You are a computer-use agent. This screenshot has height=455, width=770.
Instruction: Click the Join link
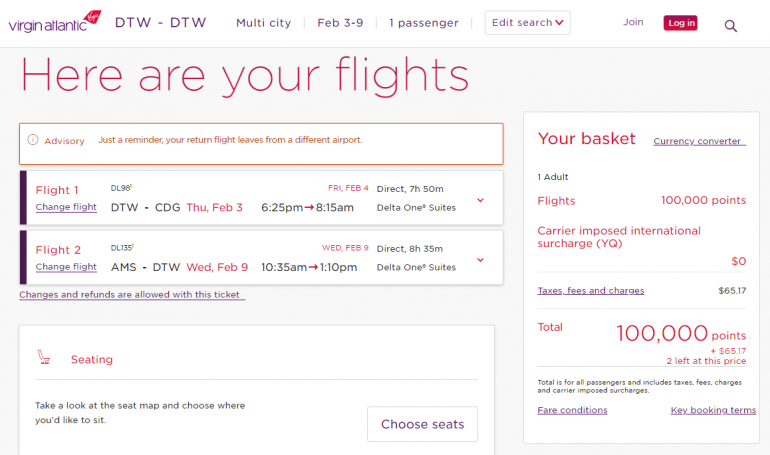[x=633, y=22]
